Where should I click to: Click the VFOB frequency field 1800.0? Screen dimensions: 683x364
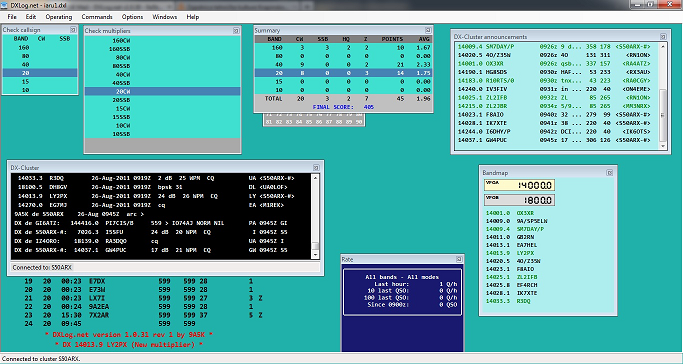coord(519,200)
